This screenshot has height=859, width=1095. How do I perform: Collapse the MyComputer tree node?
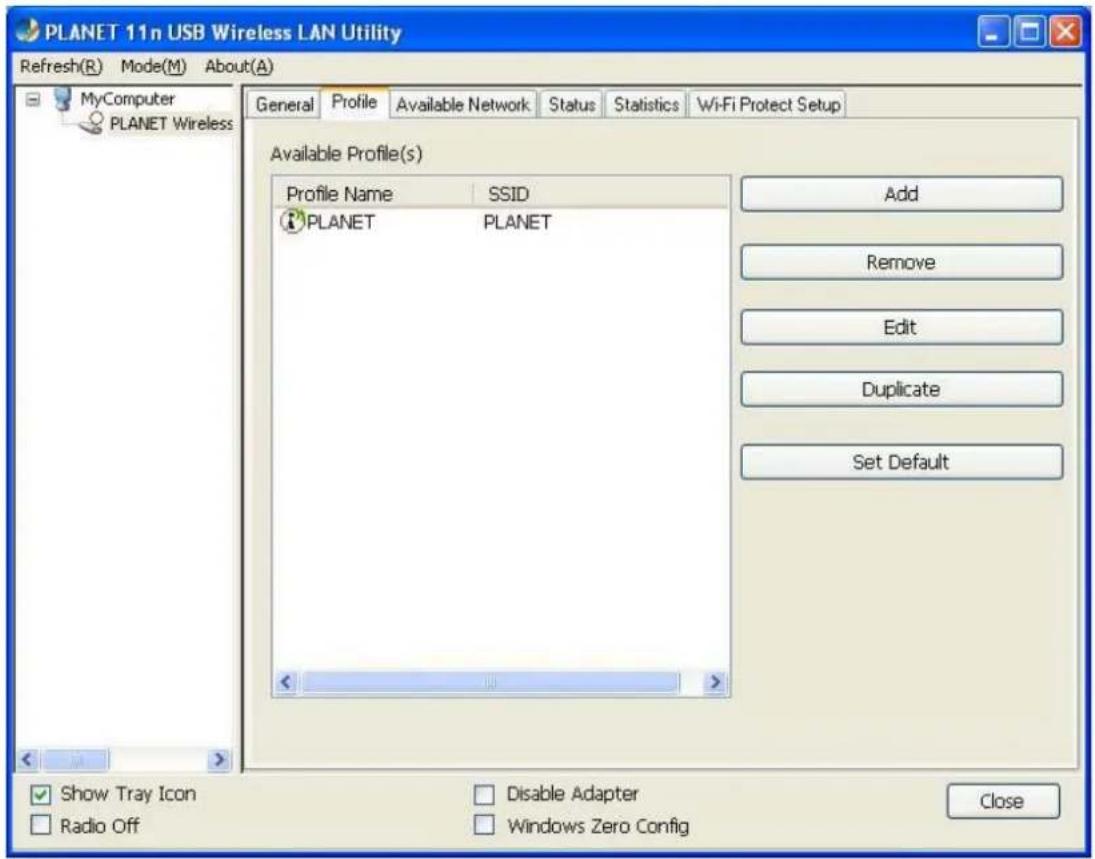[x=32, y=99]
